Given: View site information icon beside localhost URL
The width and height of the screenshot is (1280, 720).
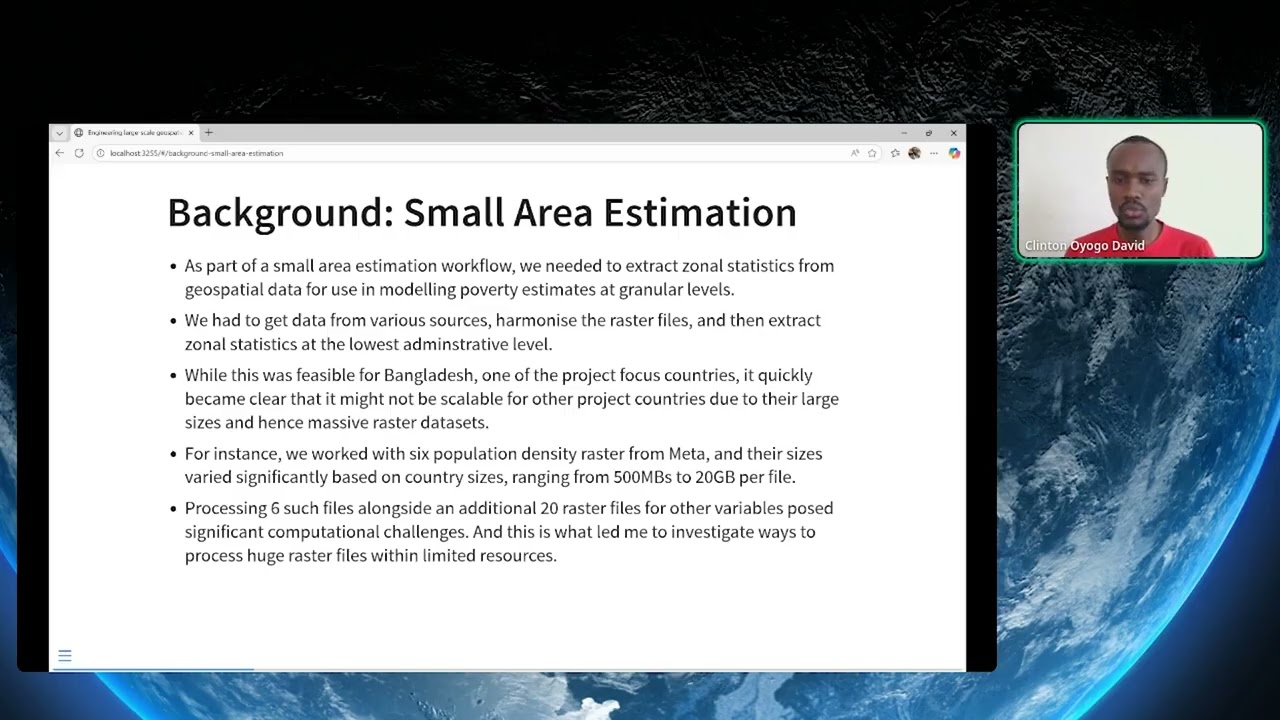Looking at the screenshot, I should point(100,153).
